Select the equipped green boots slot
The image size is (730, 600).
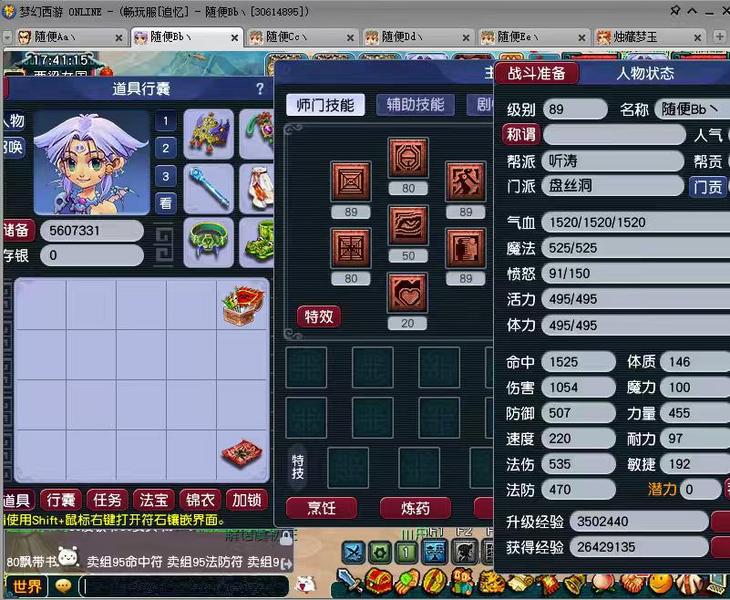point(257,242)
